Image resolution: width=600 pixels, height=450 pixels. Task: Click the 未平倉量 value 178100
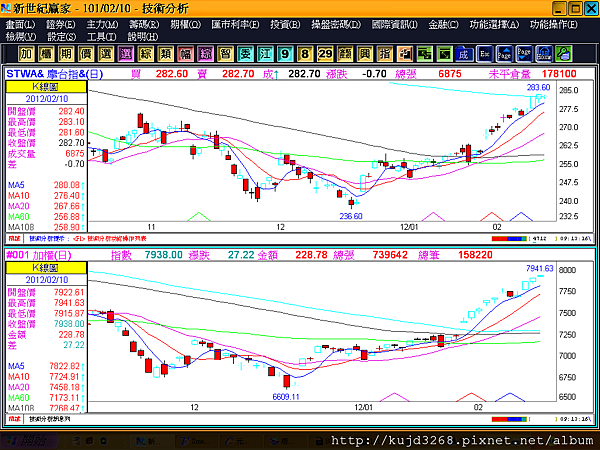coord(559,74)
